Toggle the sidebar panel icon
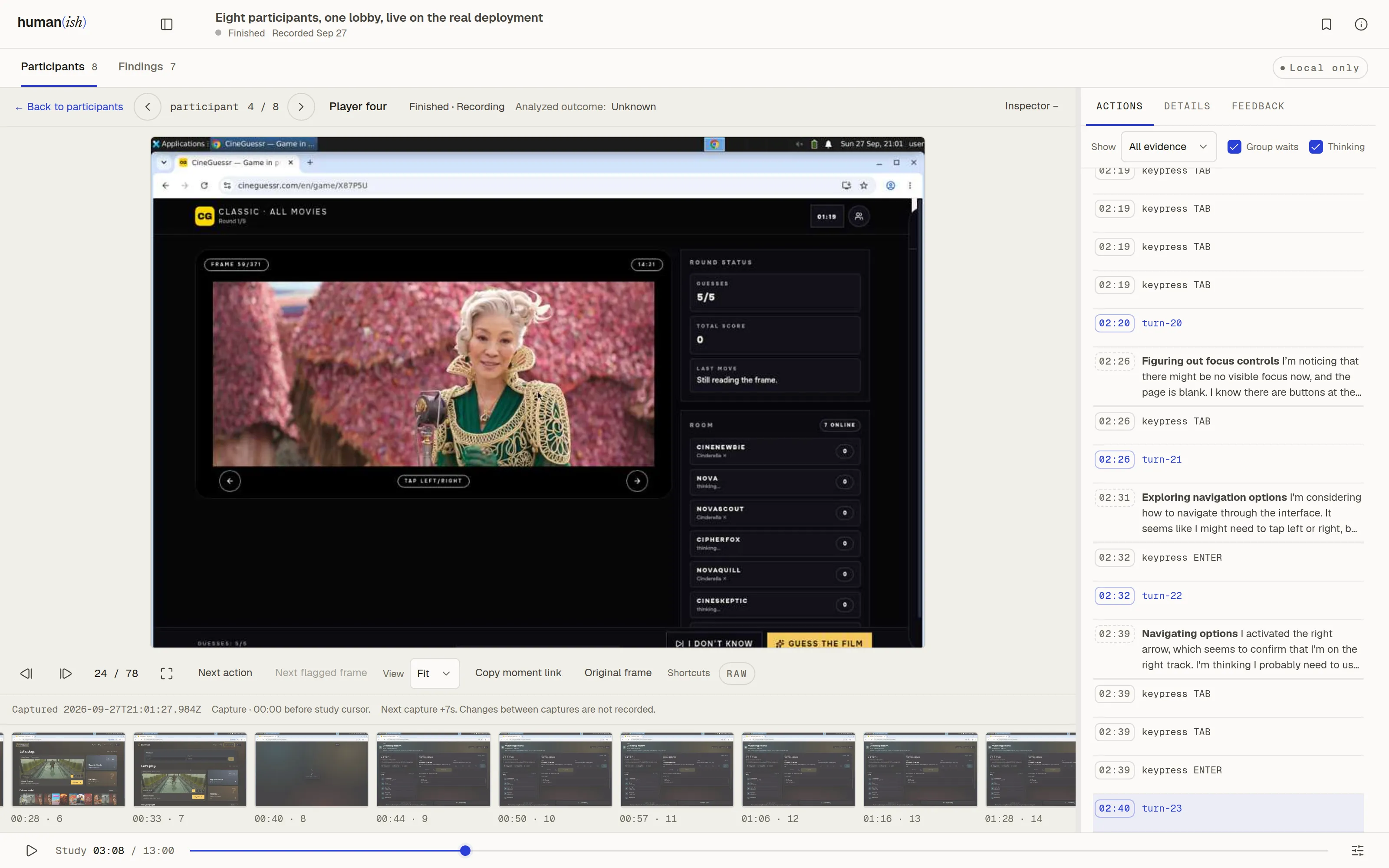1389x868 pixels. pyautogui.click(x=166, y=24)
